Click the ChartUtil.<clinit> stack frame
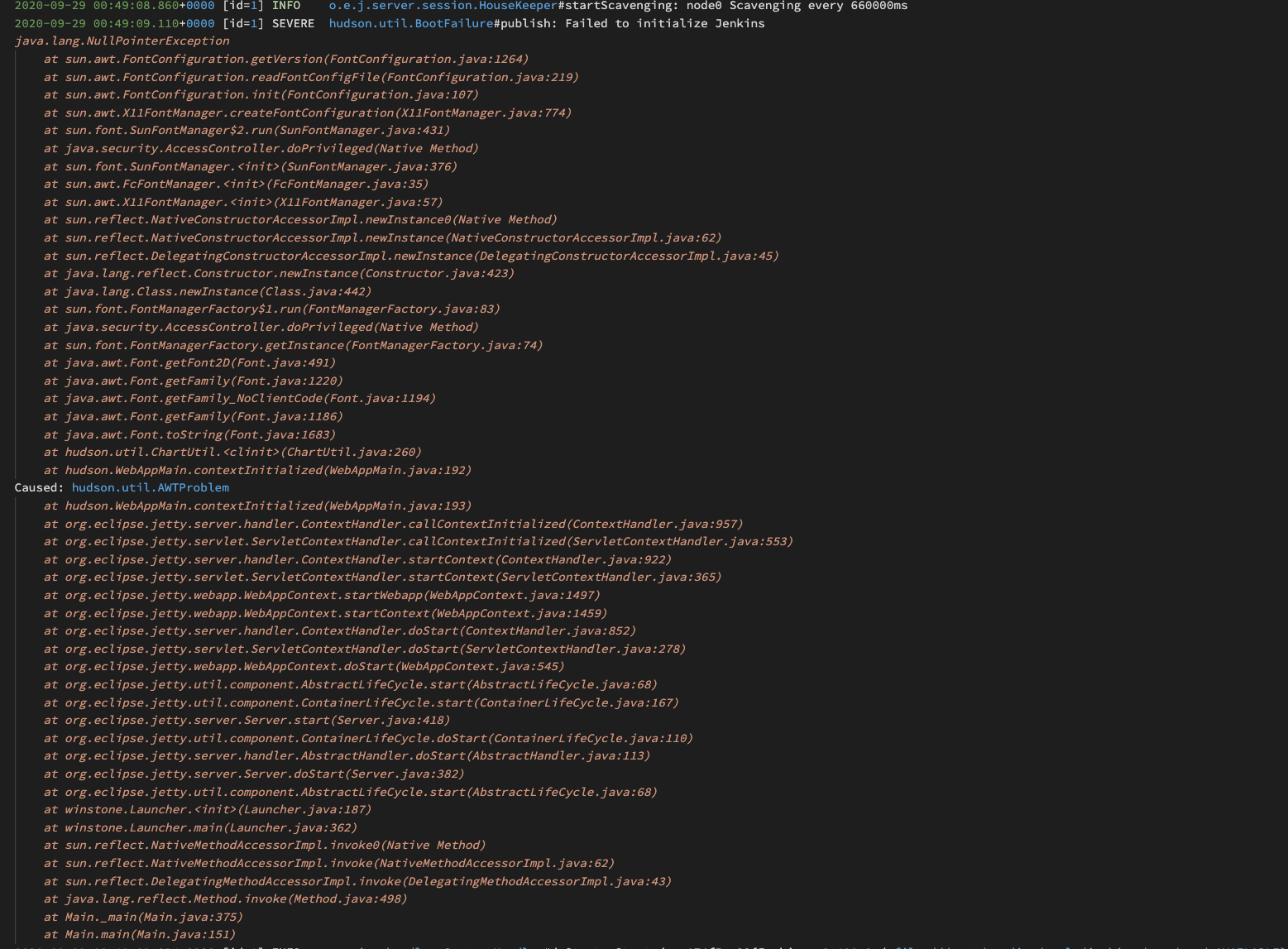Screen dimensions: 1288x949 click(232, 452)
